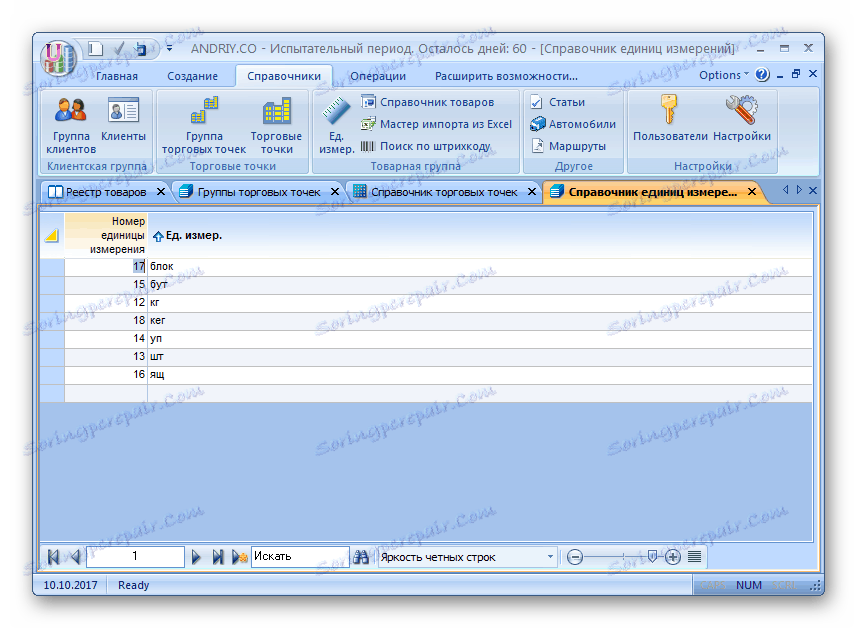857x628 pixels.
Task: Select the блок row cell
Action: click(479, 267)
